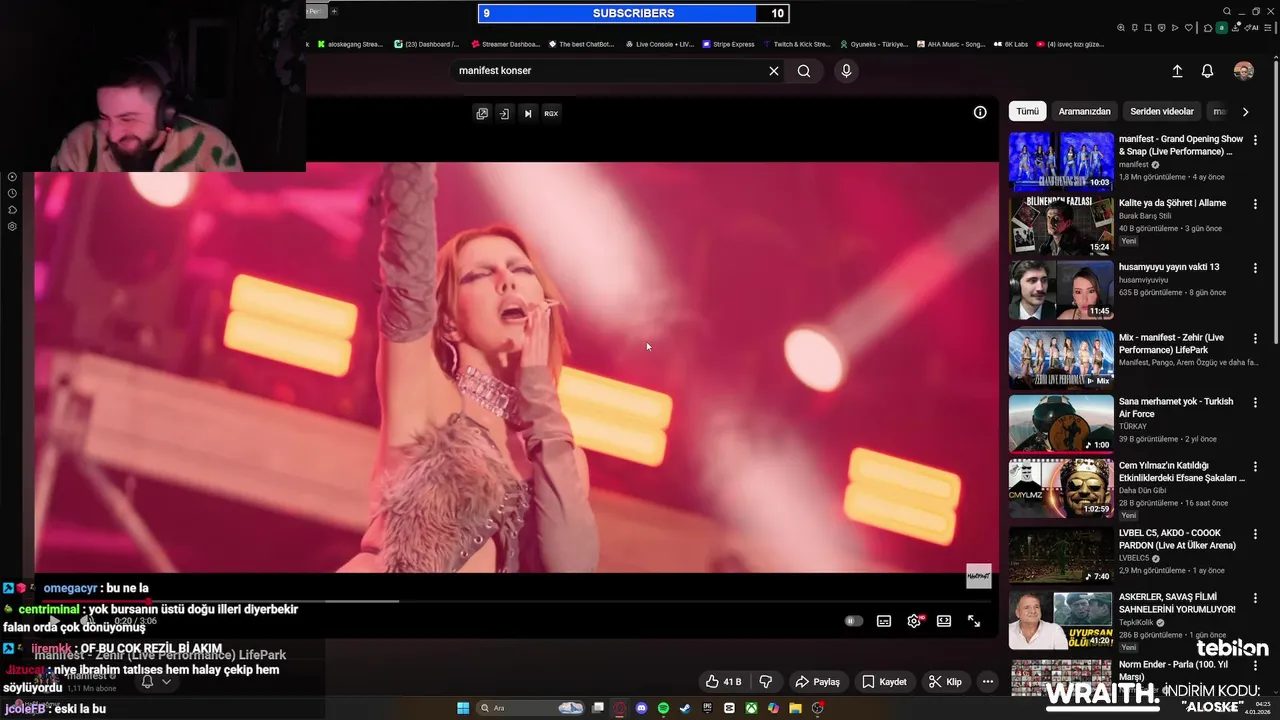Open Spotify from the taskbar

pos(663,708)
